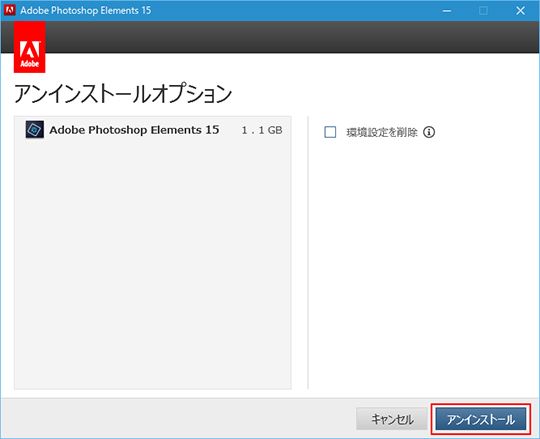Screen dimensions: 540x439
Task: Click the Photoshop Elements 15 product icon
Action: pos(35,129)
